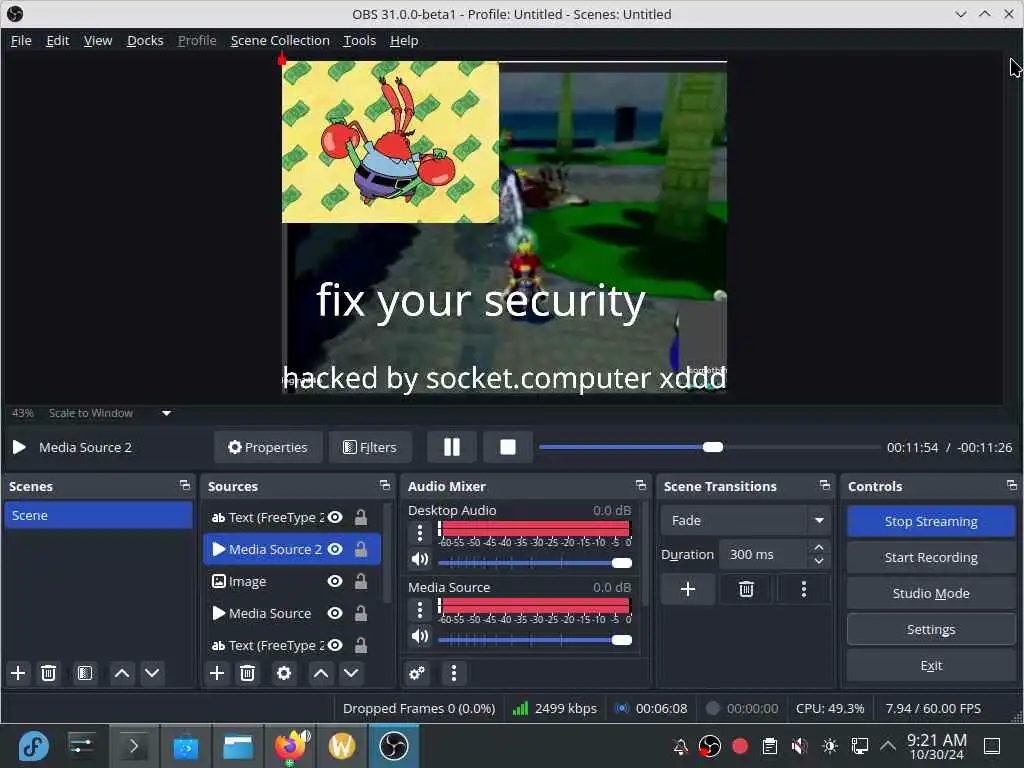Open OBS Settings button
The height and width of the screenshot is (768, 1024).
[x=931, y=629]
